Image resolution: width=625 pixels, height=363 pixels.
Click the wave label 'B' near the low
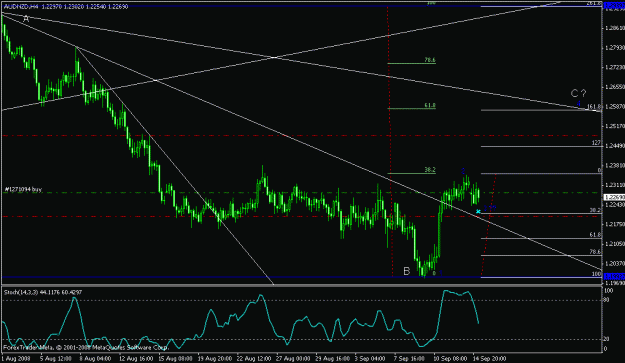tap(407, 271)
